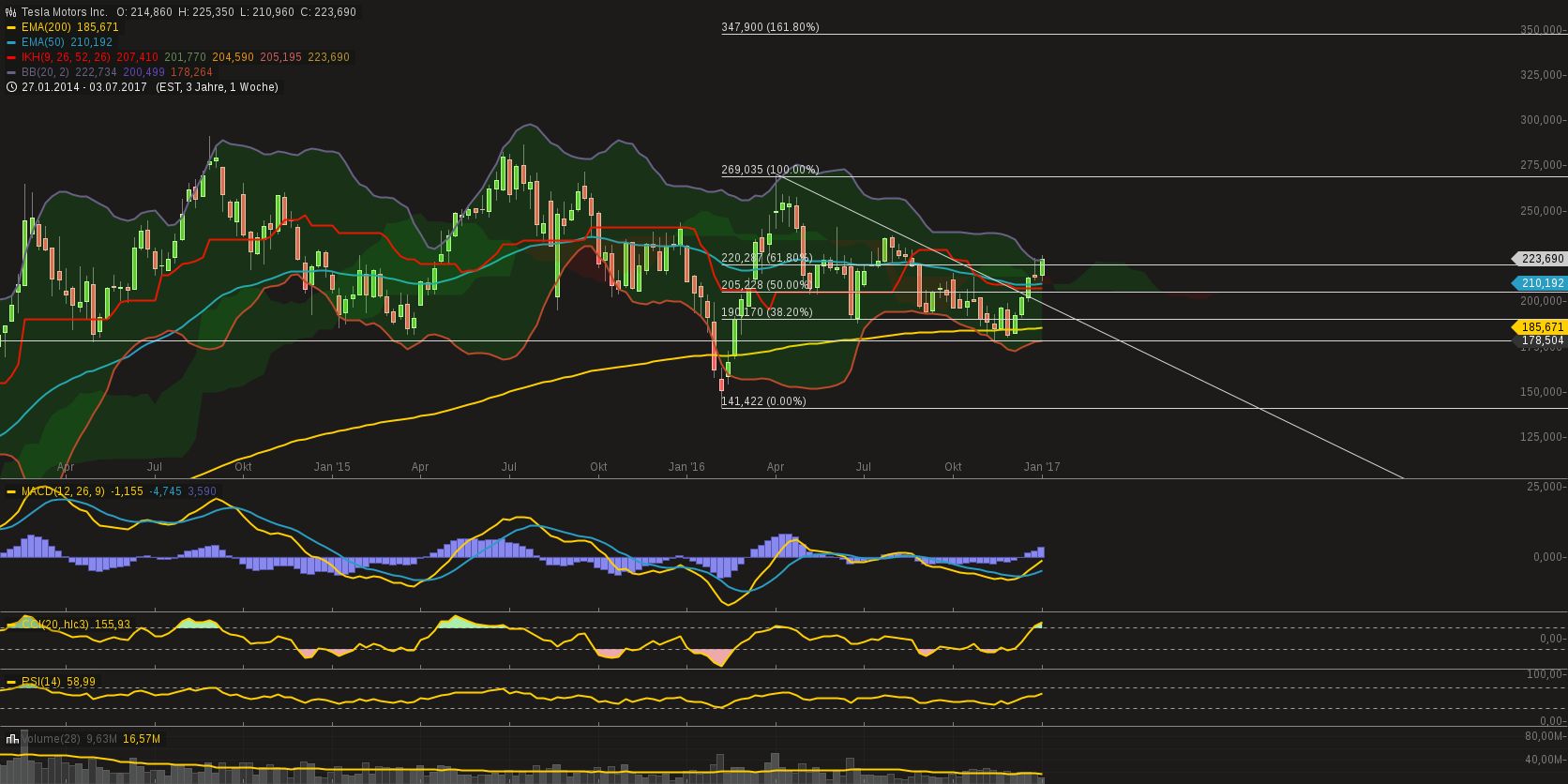Click the yellow RSI(14) legend marker
This screenshot has width=1568, height=784.
click(11, 682)
